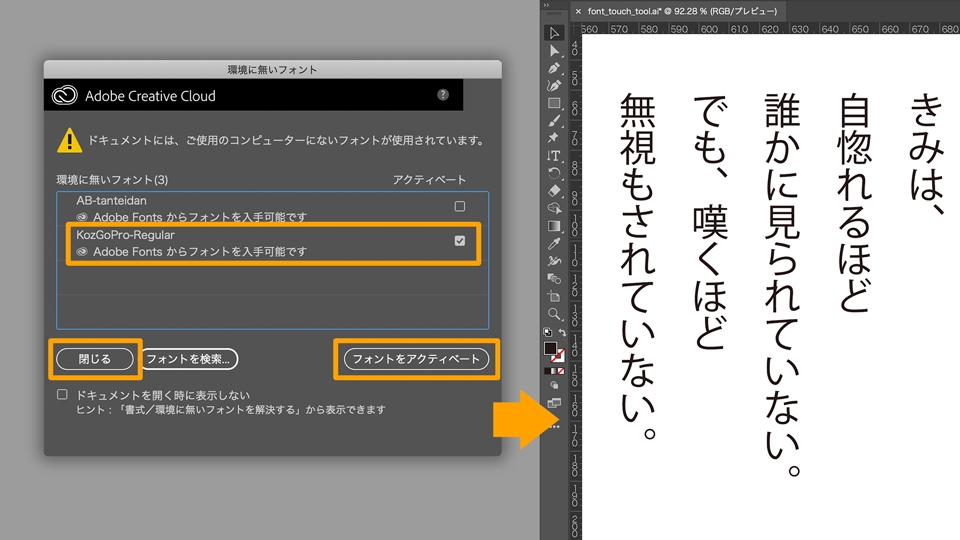Screen dimensions: 960x540
Task: Select the Paintbrush tool
Action: (554, 121)
